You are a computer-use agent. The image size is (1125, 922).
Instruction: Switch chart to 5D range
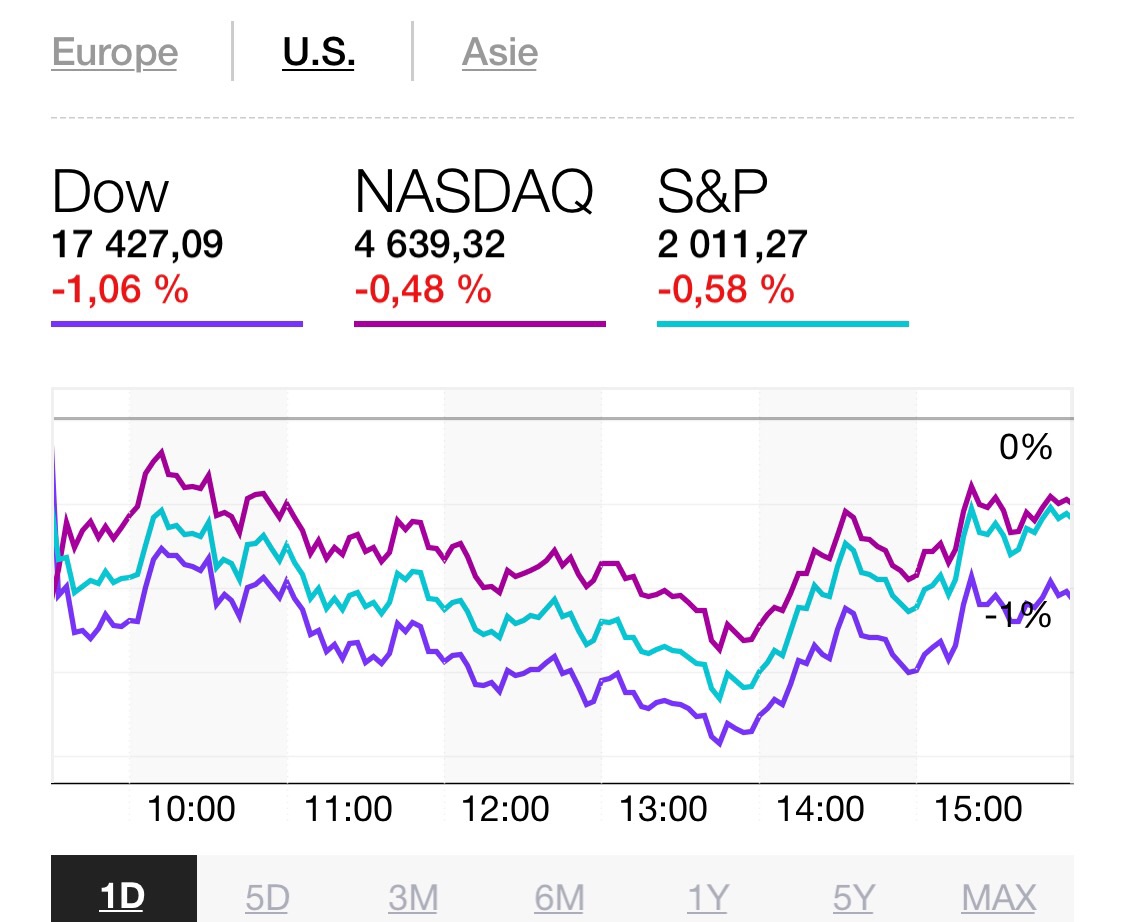pyautogui.click(x=267, y=898)
